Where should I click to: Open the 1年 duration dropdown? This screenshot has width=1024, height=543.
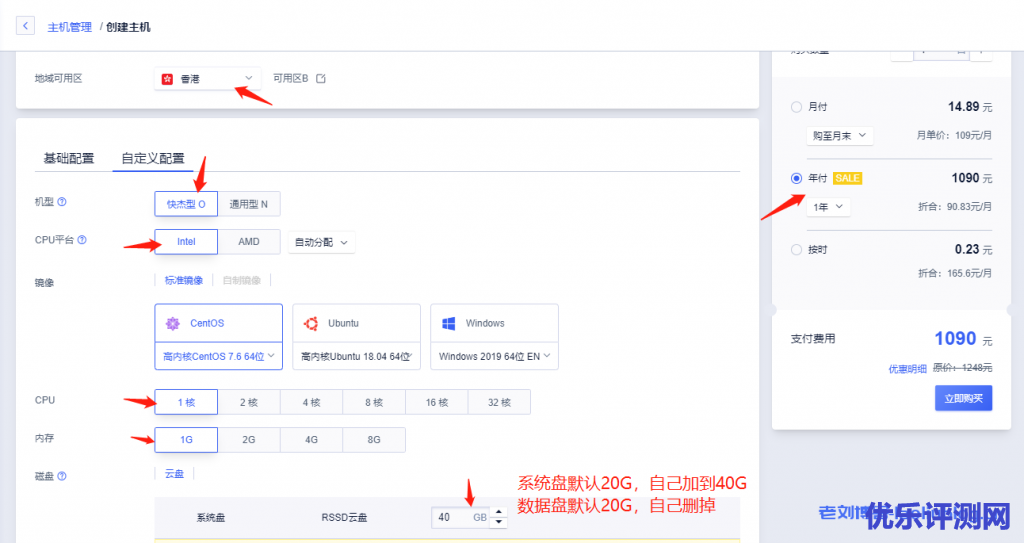828,206
